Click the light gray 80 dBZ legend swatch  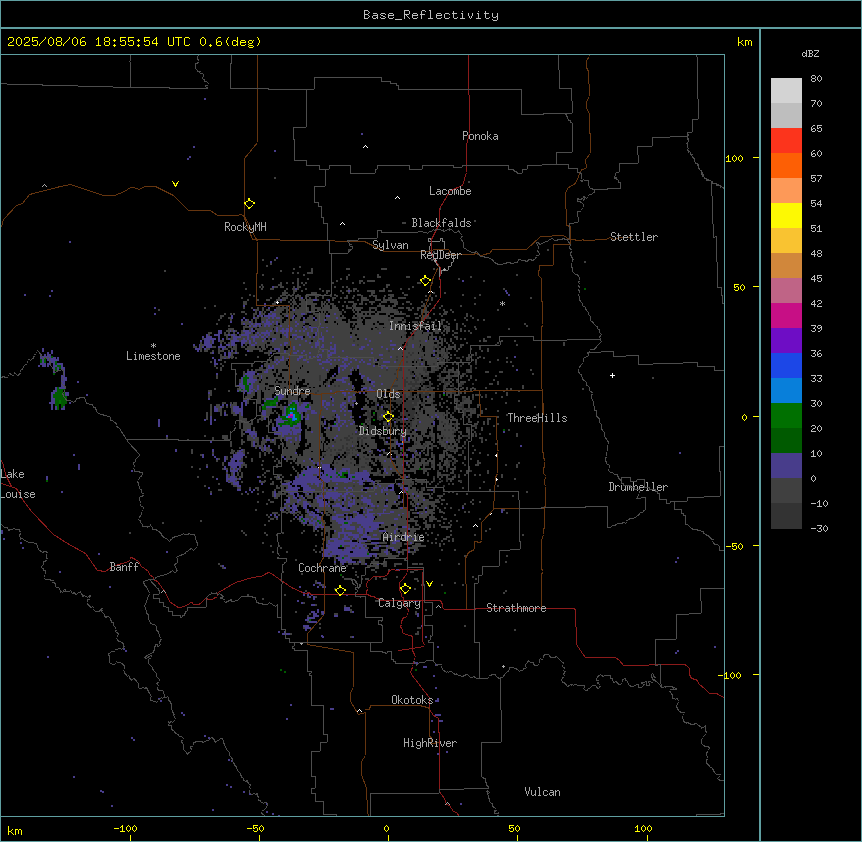click(x=786, y=91)
